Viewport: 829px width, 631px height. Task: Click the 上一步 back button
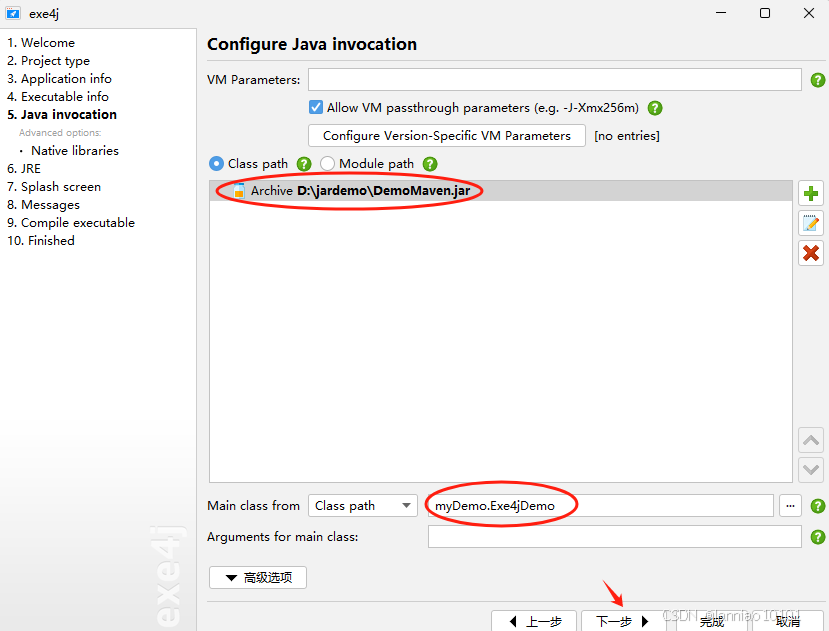[535, 621]
